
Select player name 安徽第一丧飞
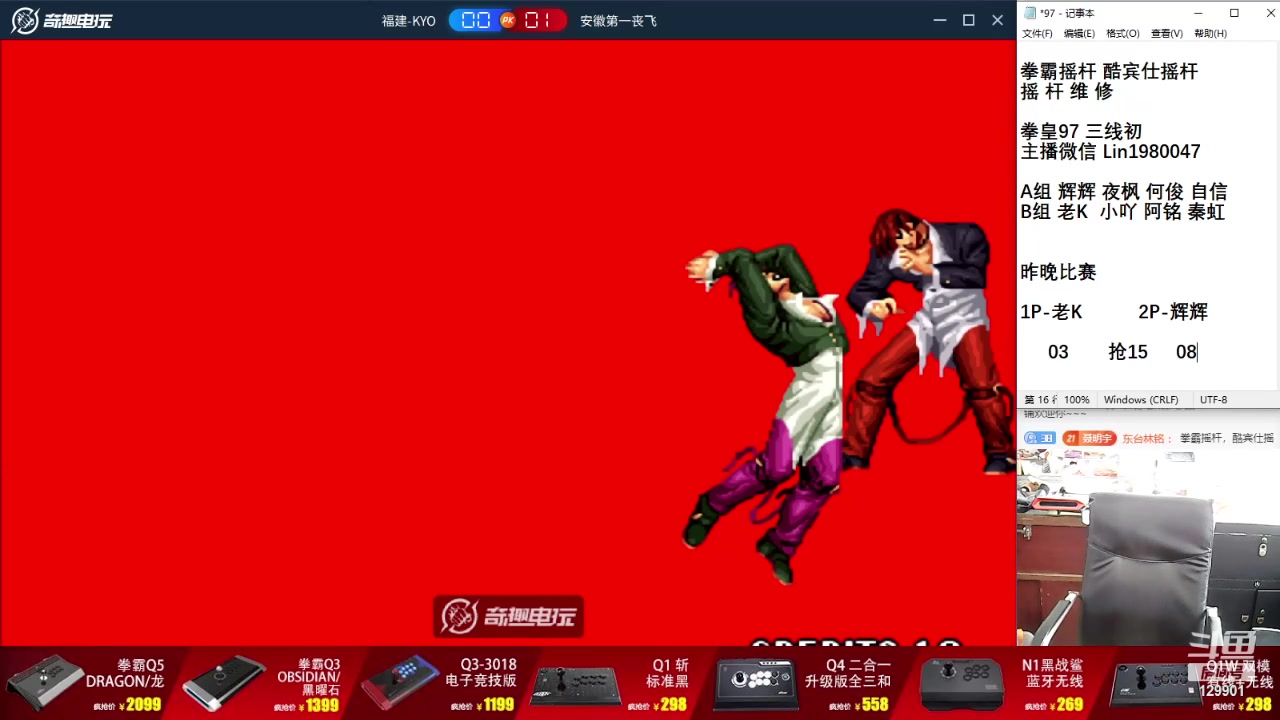click(x=618, y=20)
